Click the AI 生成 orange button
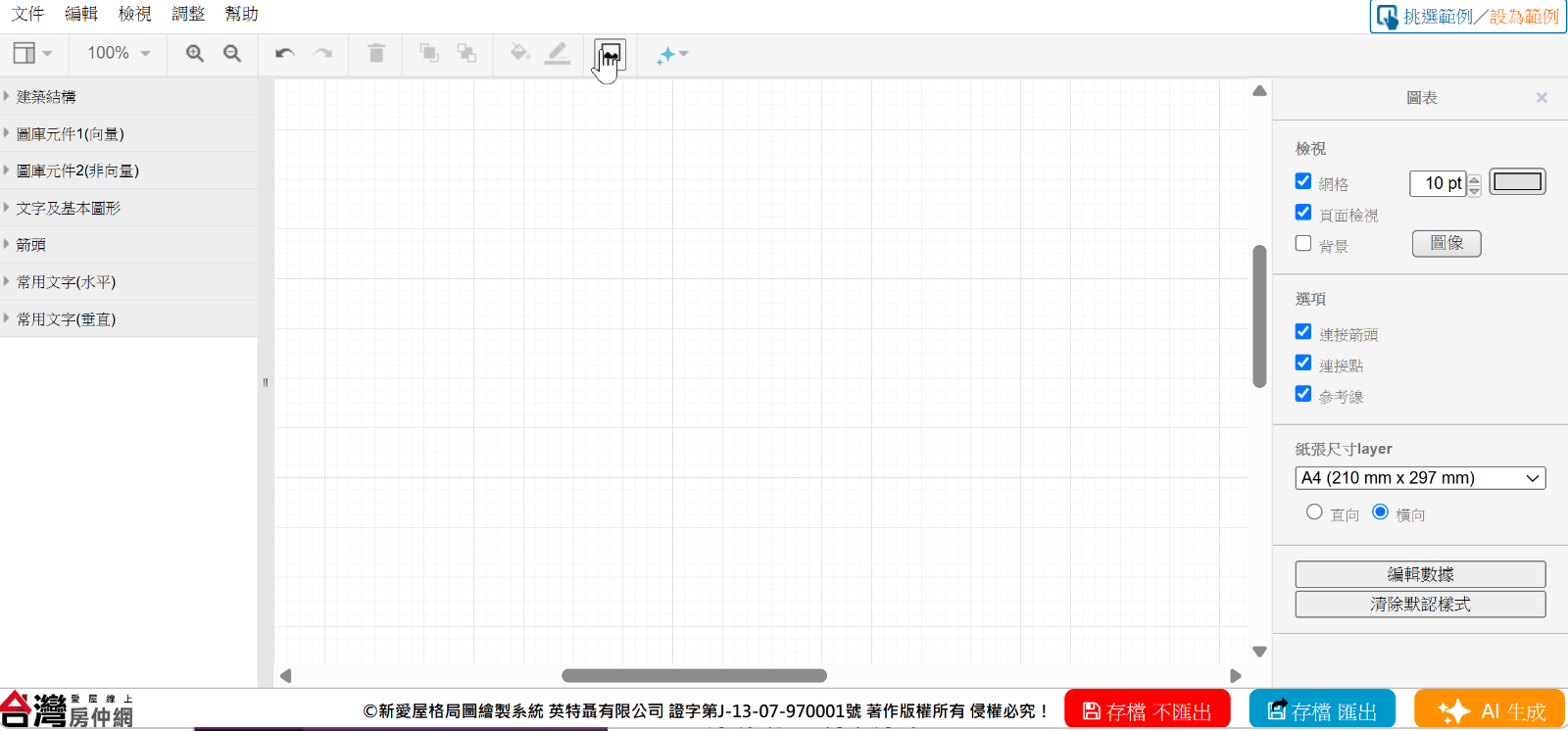1568x731 pixels. [1490, 710]
